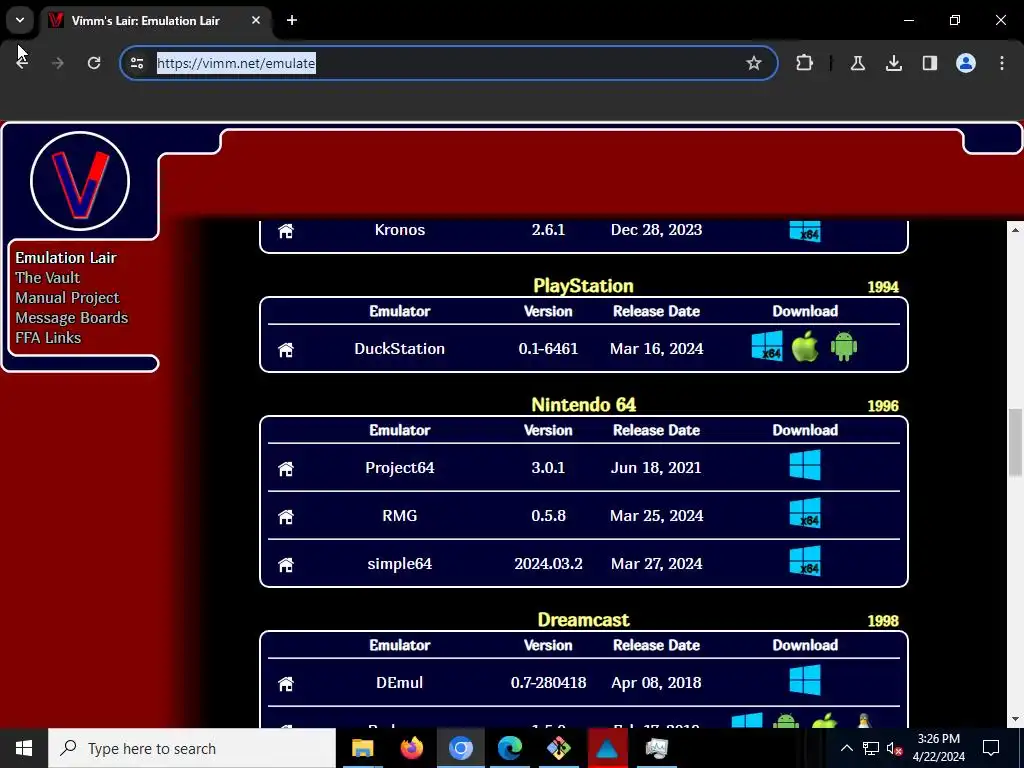
Task: Show browser downloads
Action: click(x=893, y=63)
